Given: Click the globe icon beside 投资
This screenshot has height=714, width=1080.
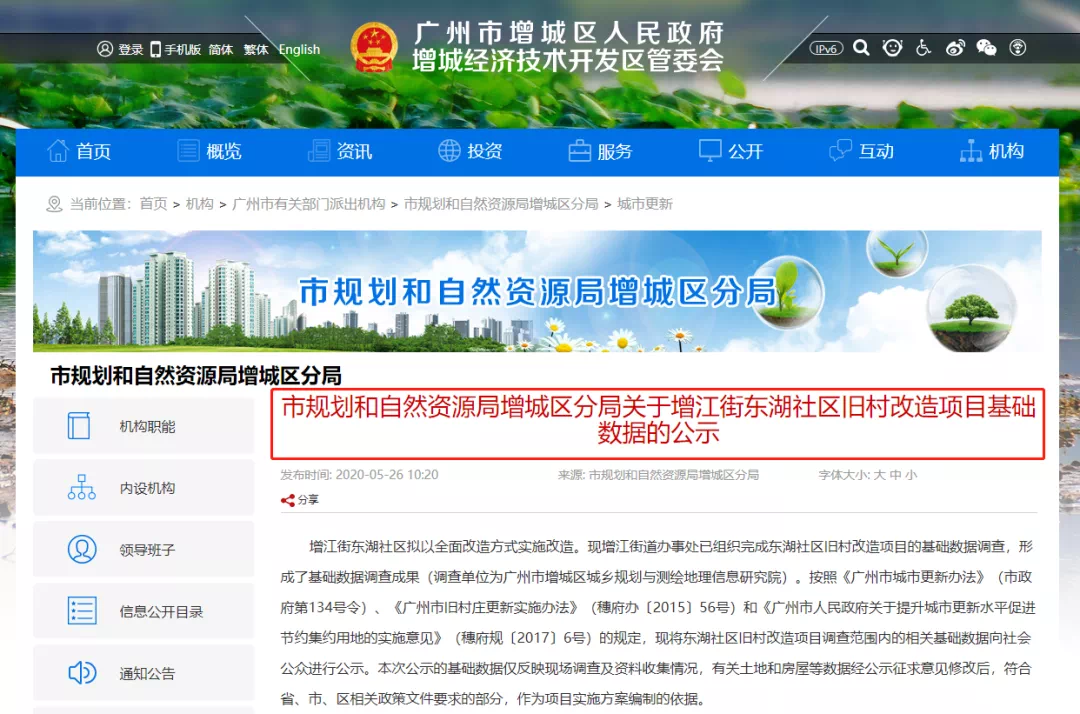Looking at the screenshot, I should click(449, 151).
